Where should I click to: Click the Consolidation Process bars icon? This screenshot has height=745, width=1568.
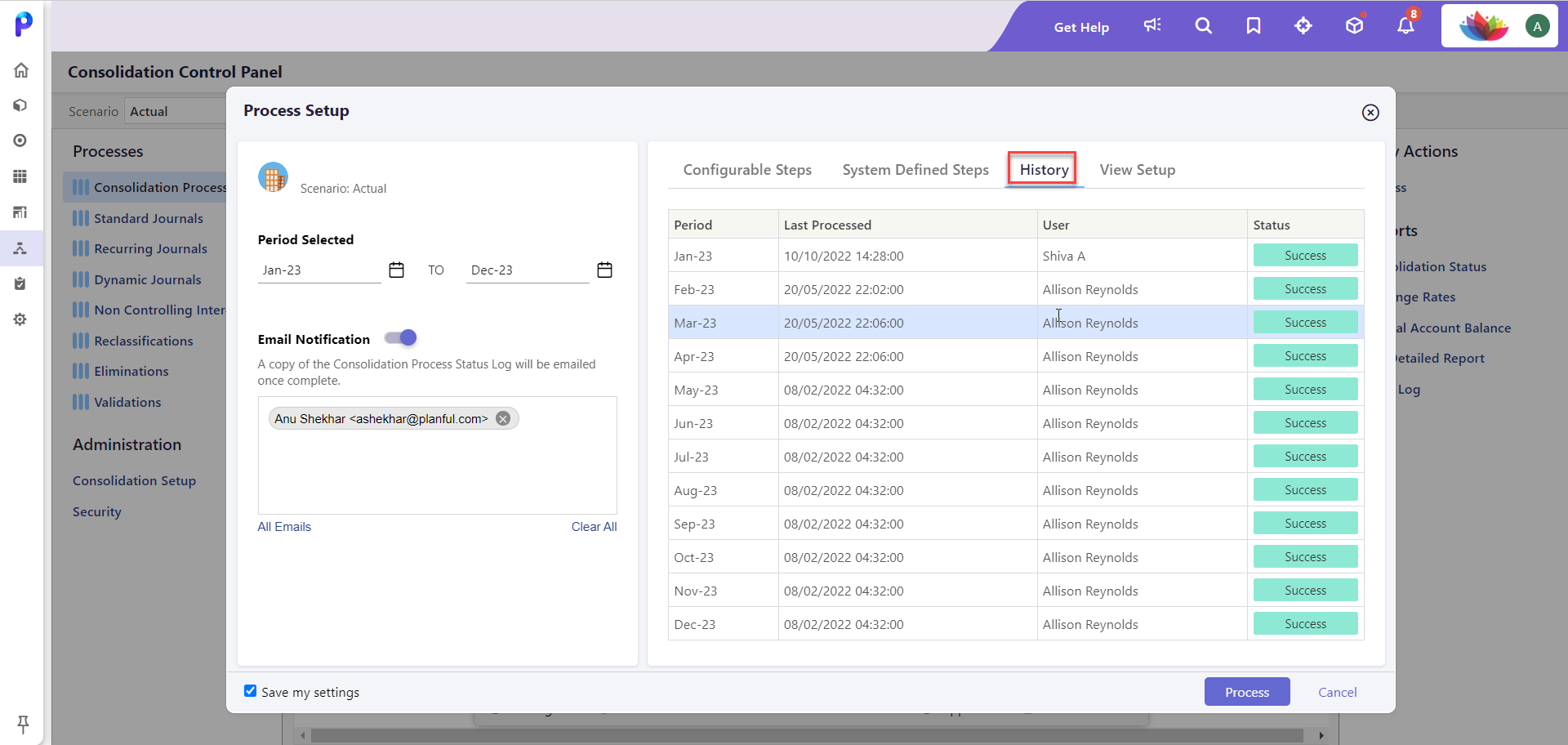(80, 187)
